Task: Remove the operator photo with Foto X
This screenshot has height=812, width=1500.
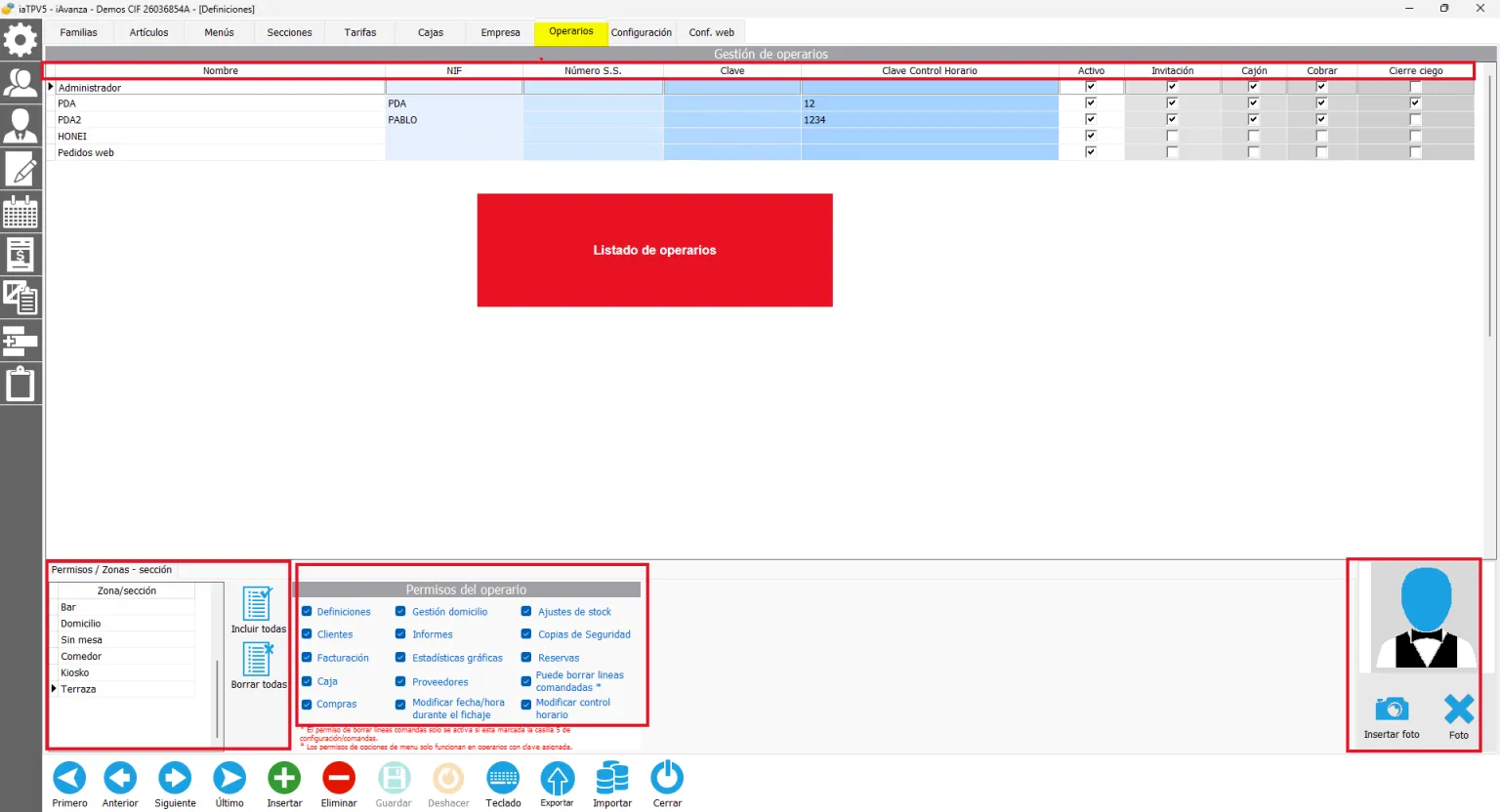Action: pos(1459,709)
